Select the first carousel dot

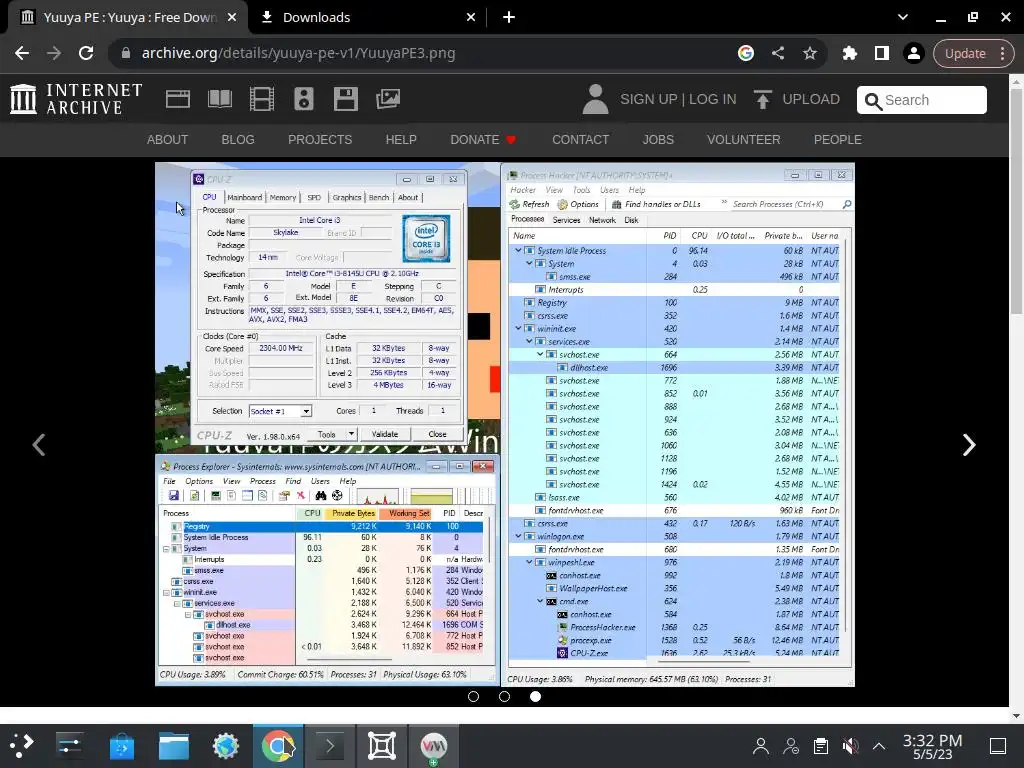pyautogui.click(x=473, y=696)
